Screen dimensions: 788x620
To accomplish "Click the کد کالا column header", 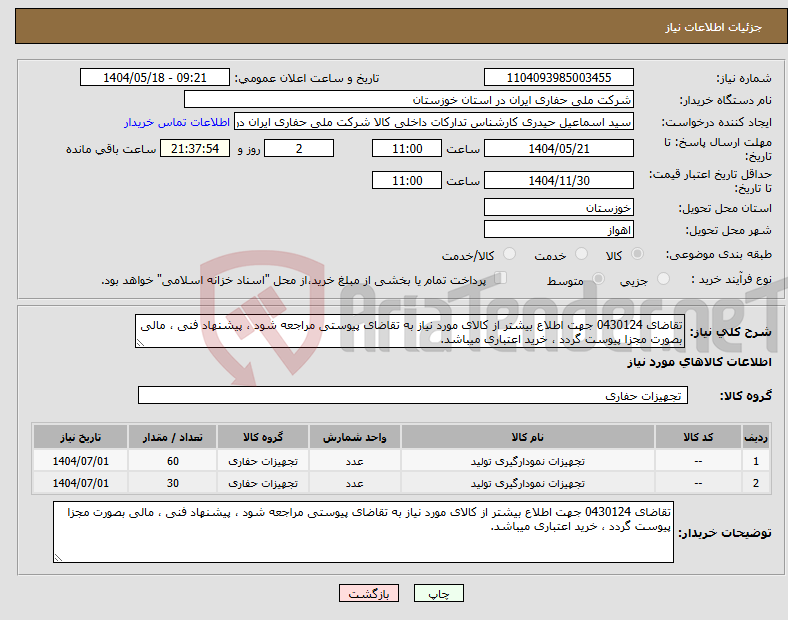I will (x=698, y=437).
